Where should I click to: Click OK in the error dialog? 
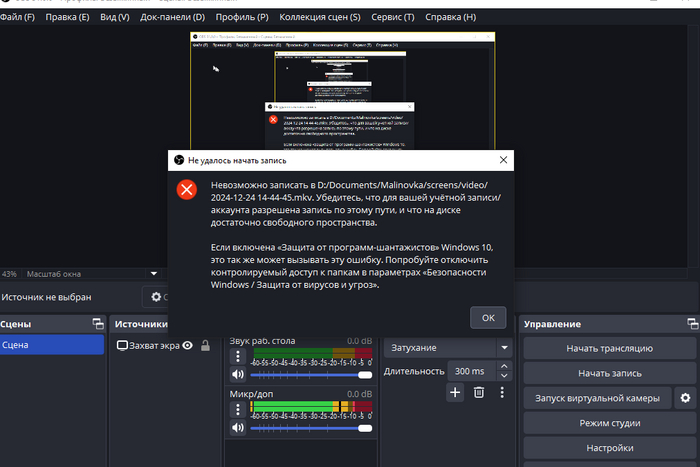click(x=487, y=317)
